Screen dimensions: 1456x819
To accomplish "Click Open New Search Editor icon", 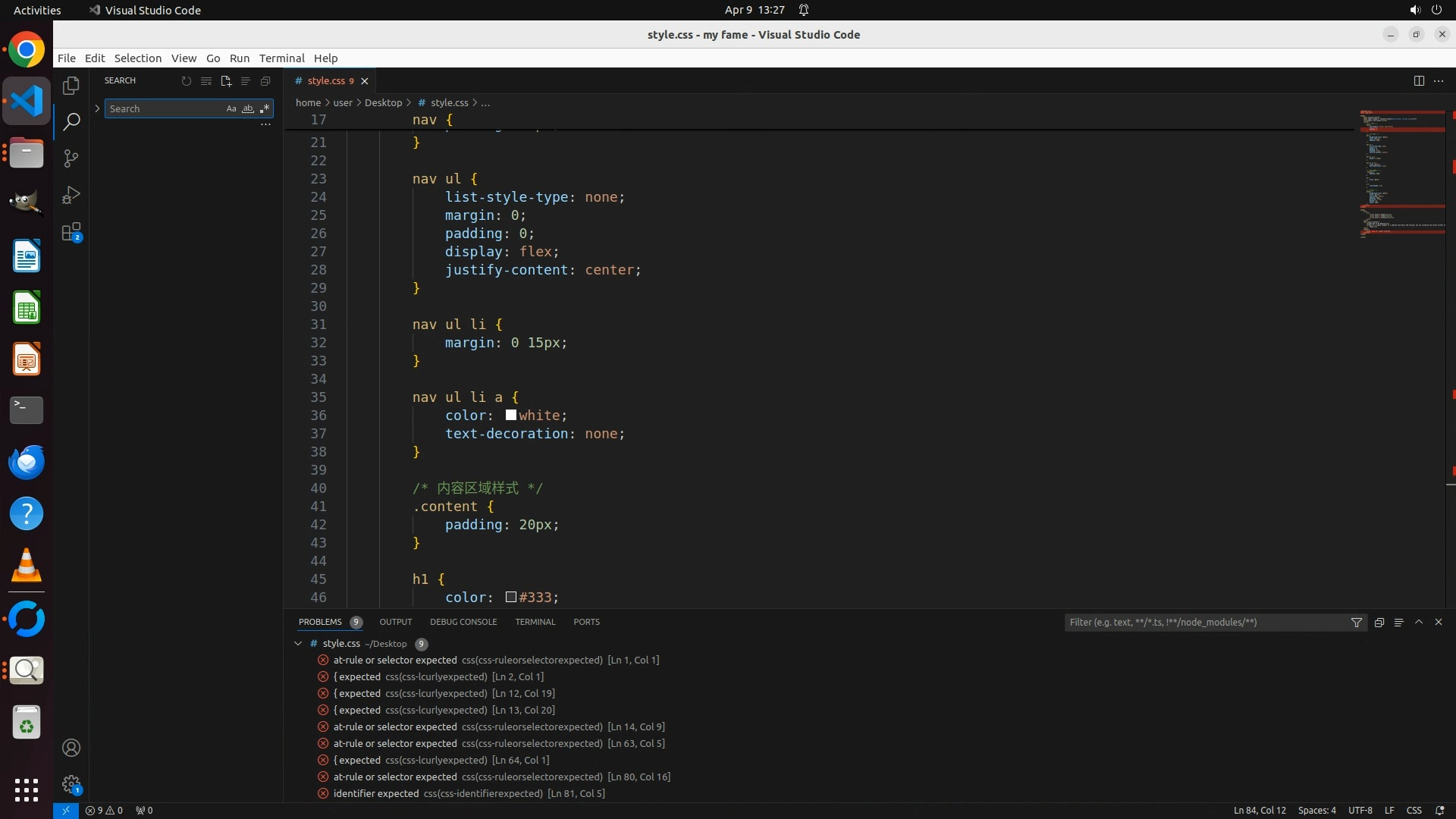I will pos(225,81).
